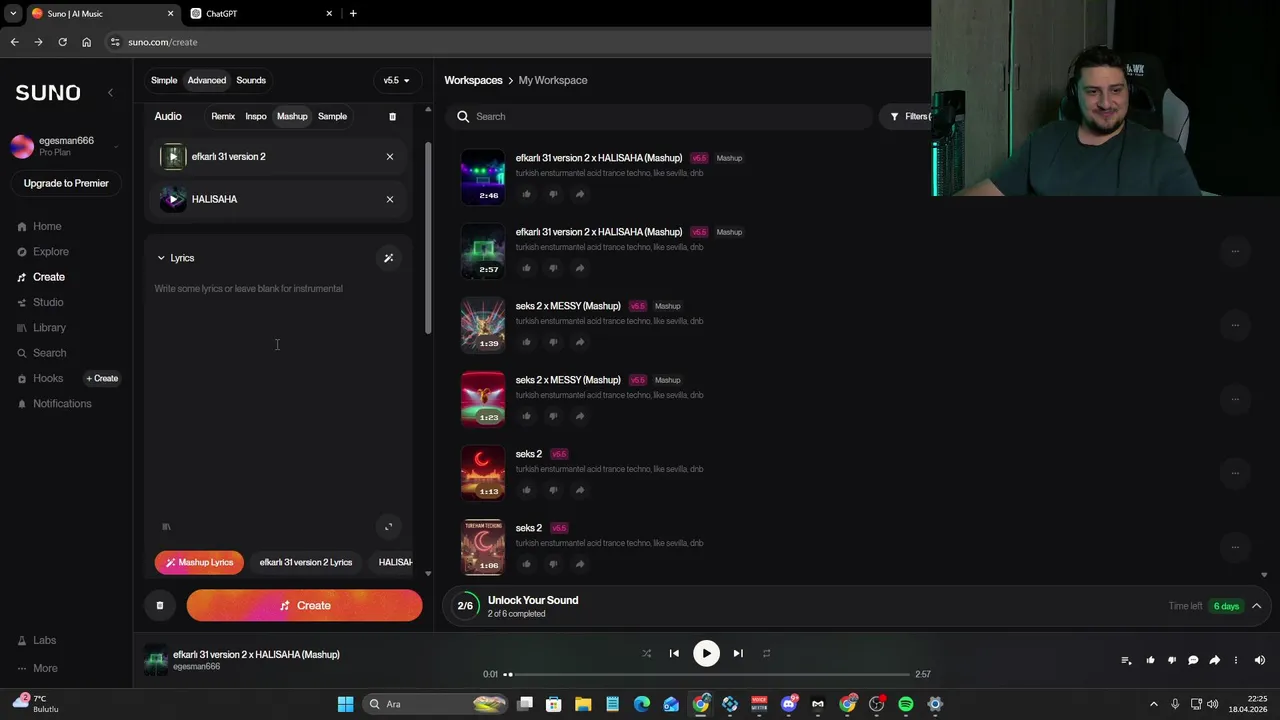Play the efkarlı 31 version 2 source clip

pos(173,157)
